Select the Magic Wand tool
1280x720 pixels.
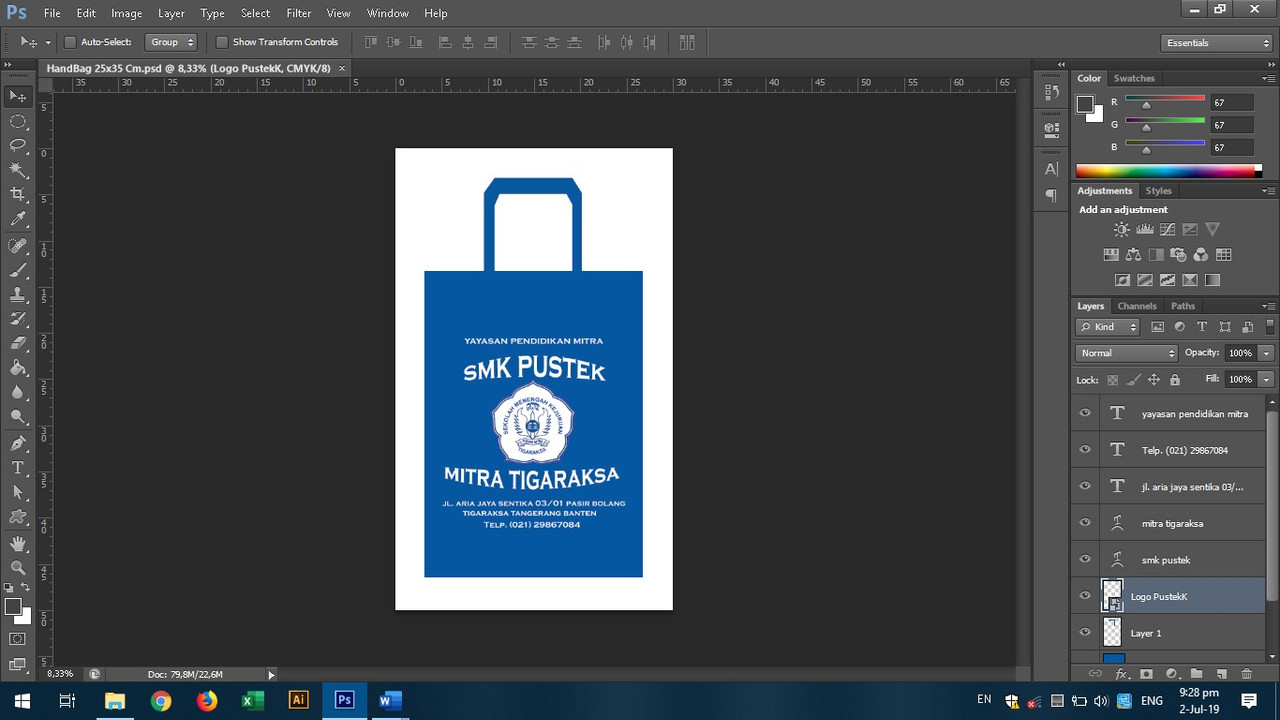[x=18, y=170]
